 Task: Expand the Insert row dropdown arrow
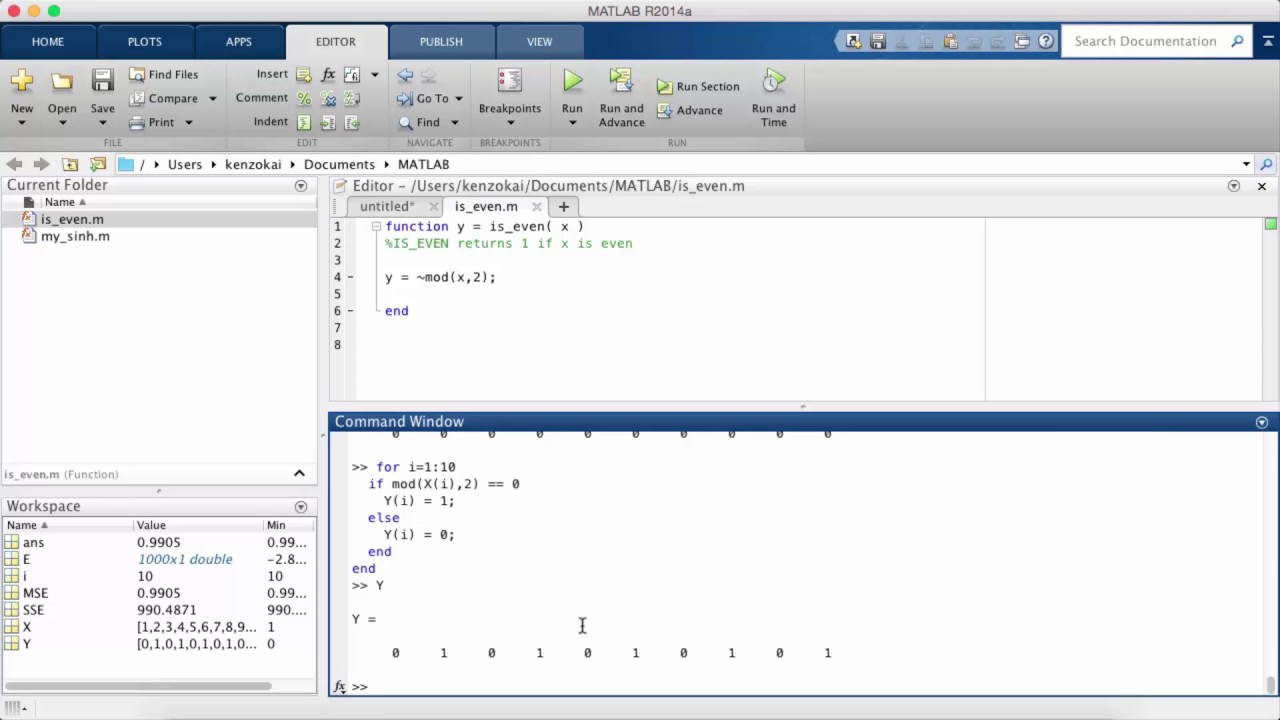pyautogui.click(x=375, y=75)
